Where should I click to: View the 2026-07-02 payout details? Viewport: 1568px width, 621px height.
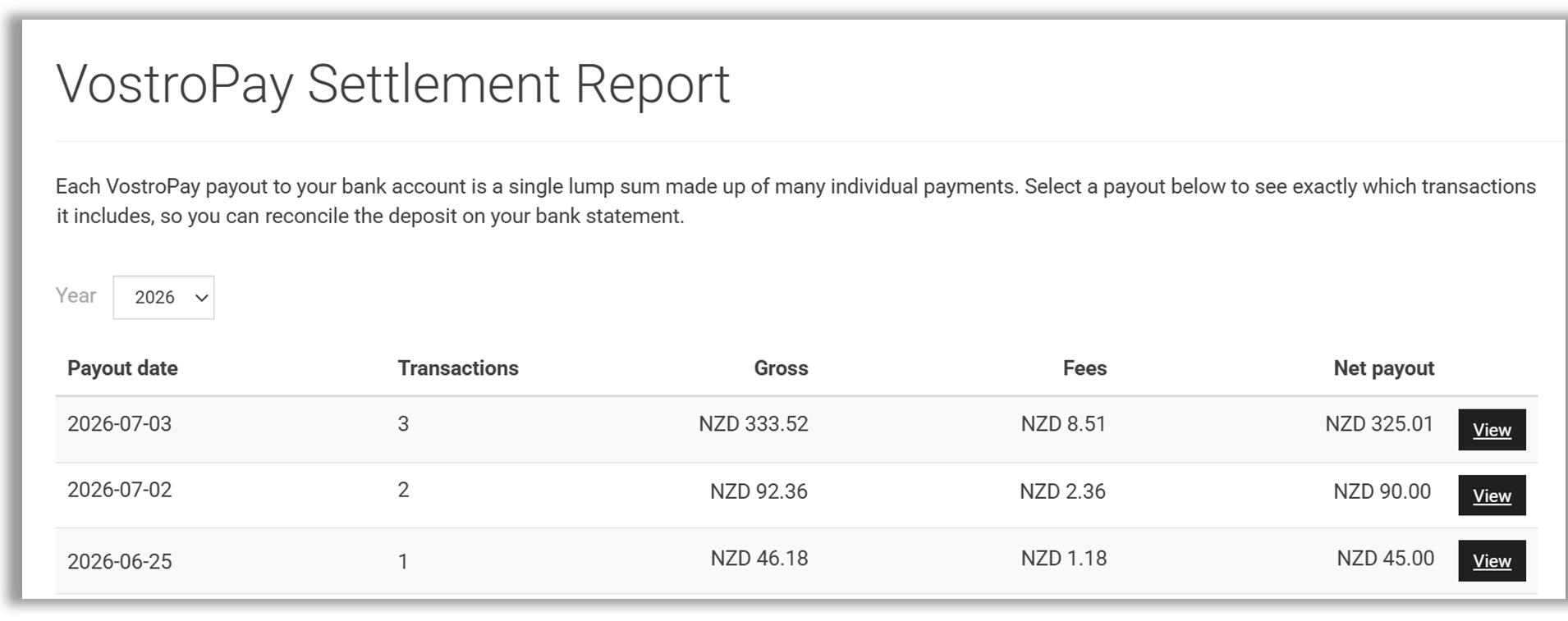click(x=1492, y=495)
